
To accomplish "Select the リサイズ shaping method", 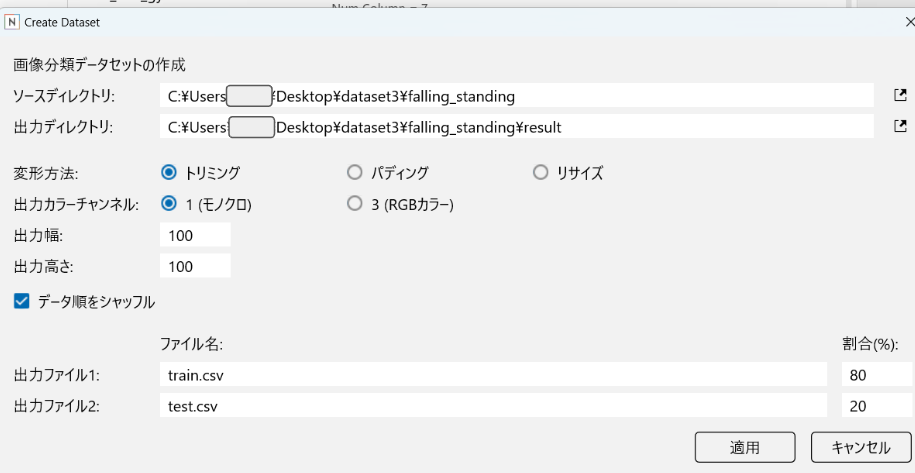I will click(x=540, y=173).
